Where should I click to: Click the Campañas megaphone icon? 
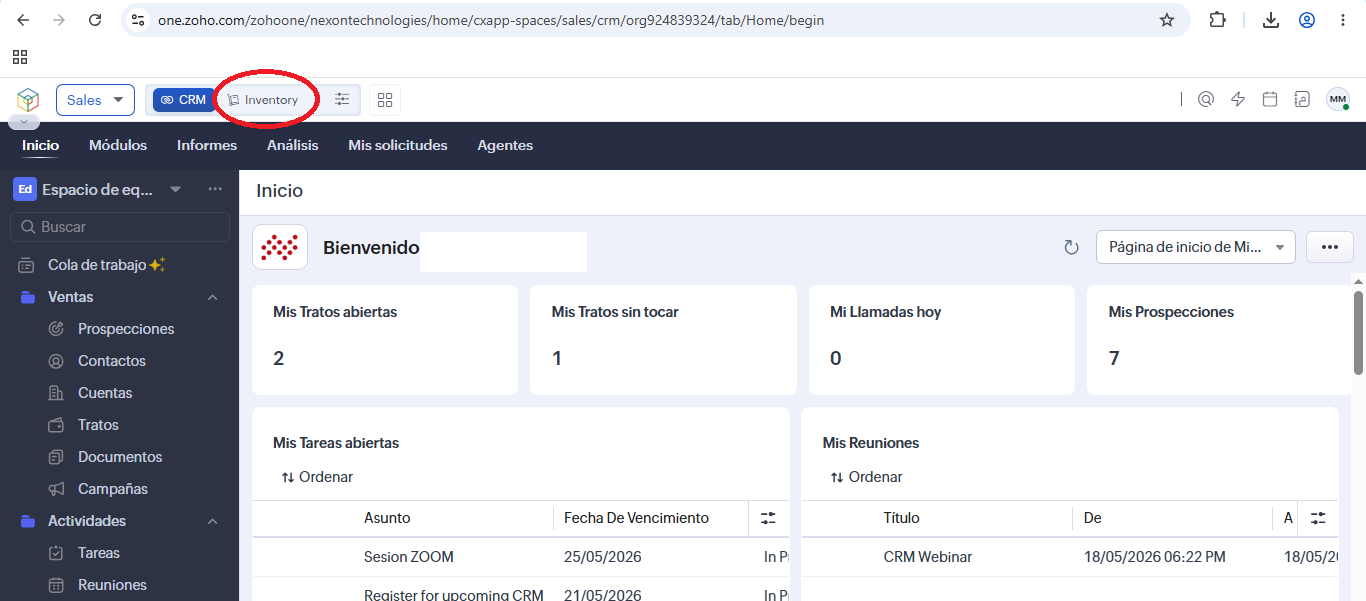click(57, 489)
